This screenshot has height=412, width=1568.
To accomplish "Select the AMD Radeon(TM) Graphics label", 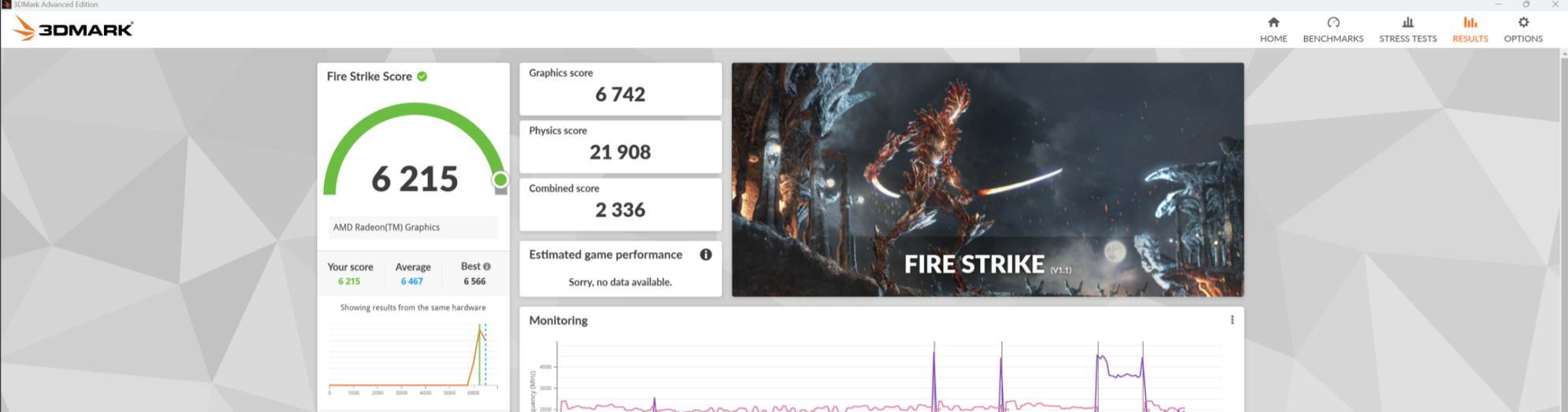I will tap(386, 227).
